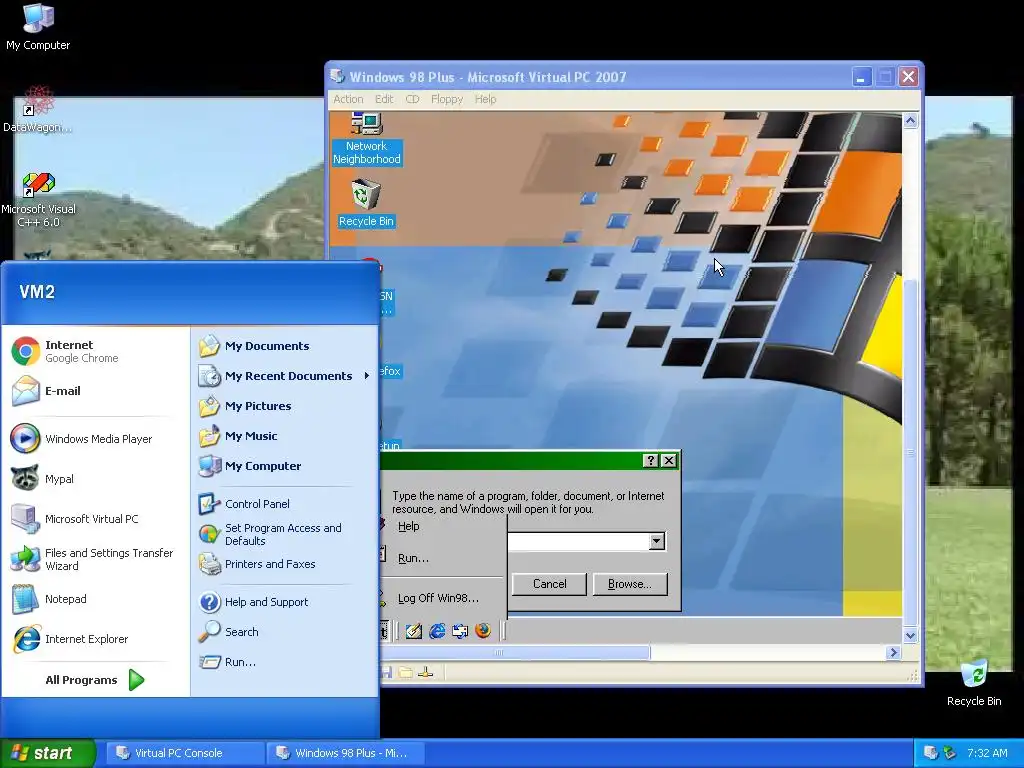Switch to Windows 98 Plus taskbar button
1024x768 pixels.
tap(345, 753)
